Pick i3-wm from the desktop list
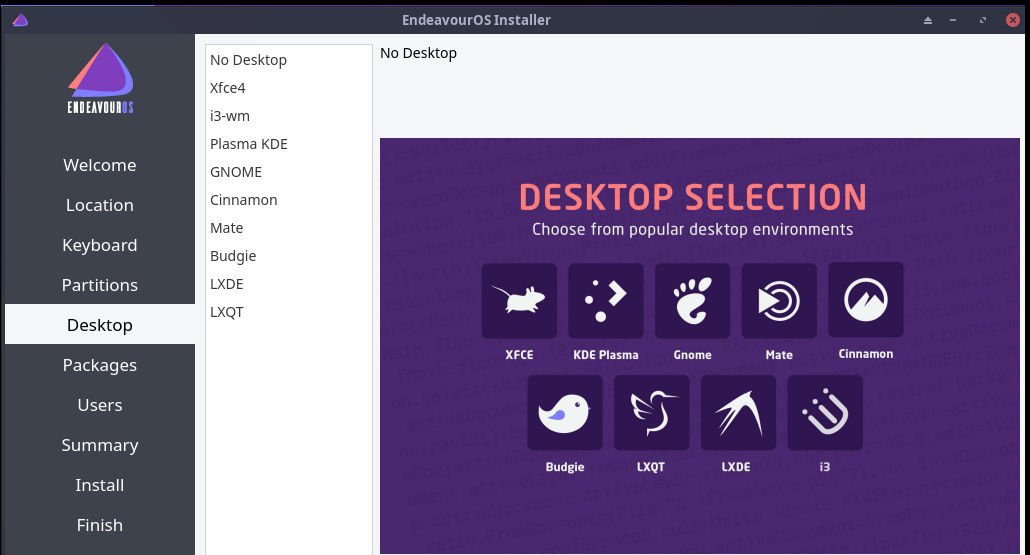Image resolution: width=1030 pixels, height=555 pixels. (230, 116)
